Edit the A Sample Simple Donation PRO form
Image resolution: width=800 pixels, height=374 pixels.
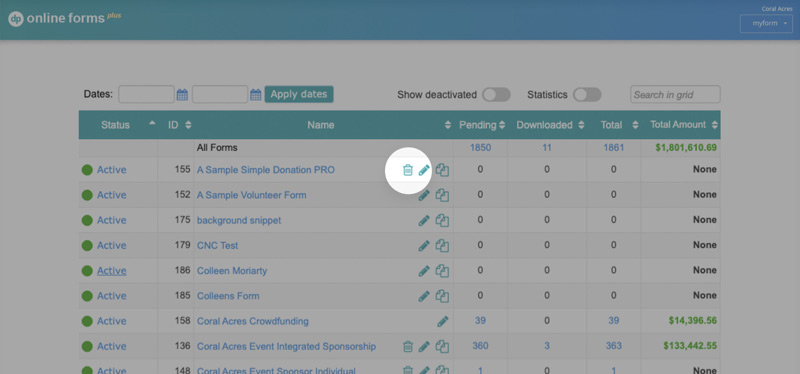pyautogui.click(x=424, y=170)
